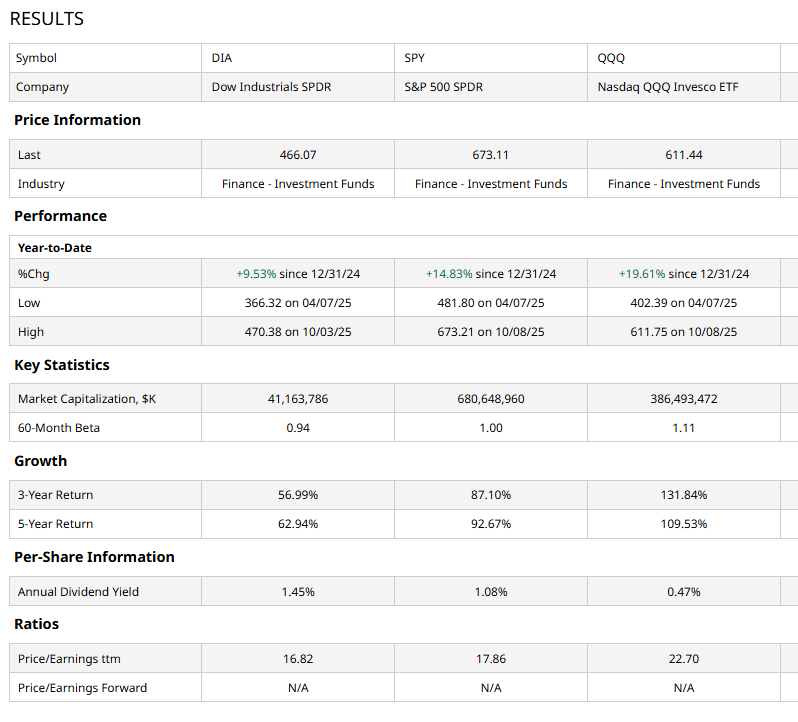
Task: Click the RESULTS heading
Action: 47,19
